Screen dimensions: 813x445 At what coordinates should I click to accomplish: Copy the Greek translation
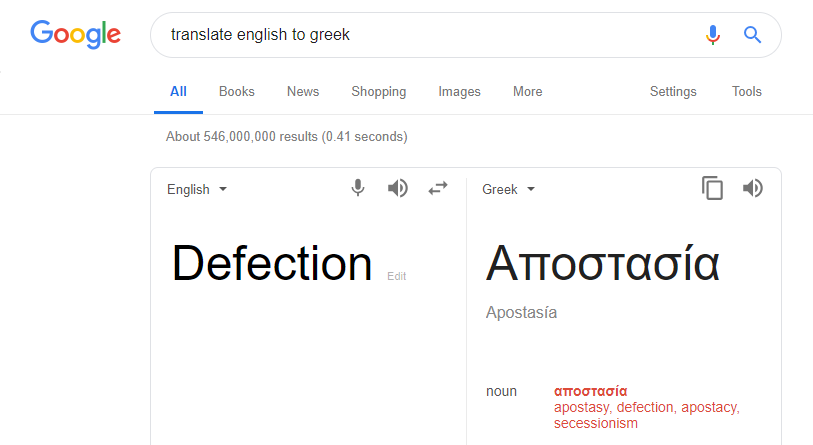(x=712, y=188)
